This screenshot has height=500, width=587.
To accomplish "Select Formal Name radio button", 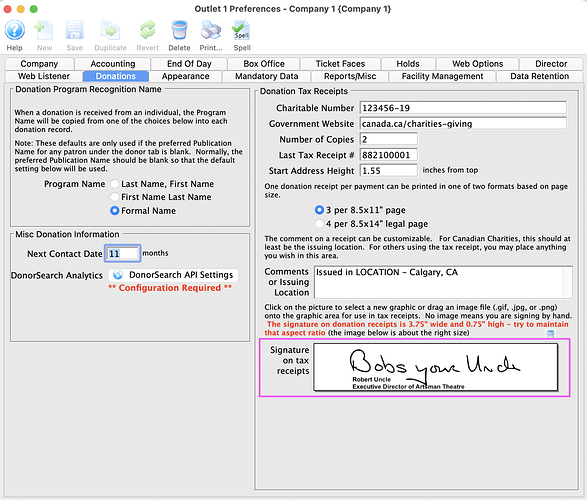I will [x=115, y=211].
